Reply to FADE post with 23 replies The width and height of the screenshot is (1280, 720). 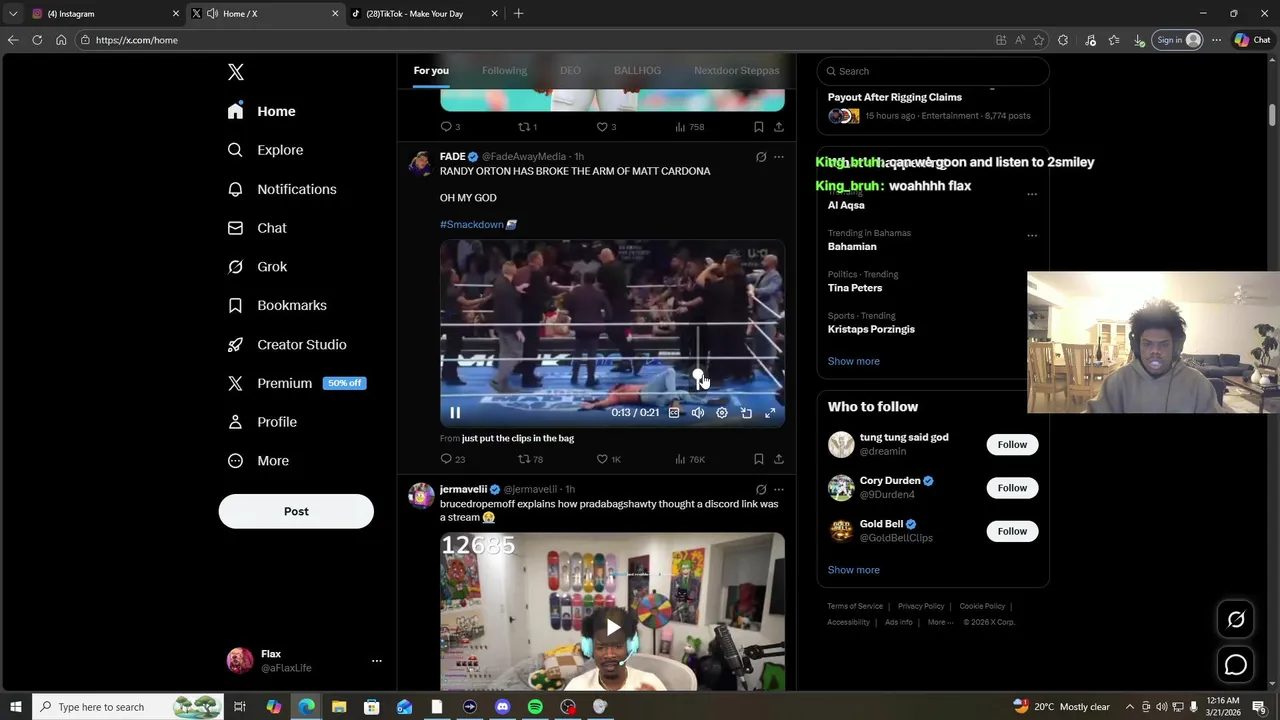coord(453,459)
